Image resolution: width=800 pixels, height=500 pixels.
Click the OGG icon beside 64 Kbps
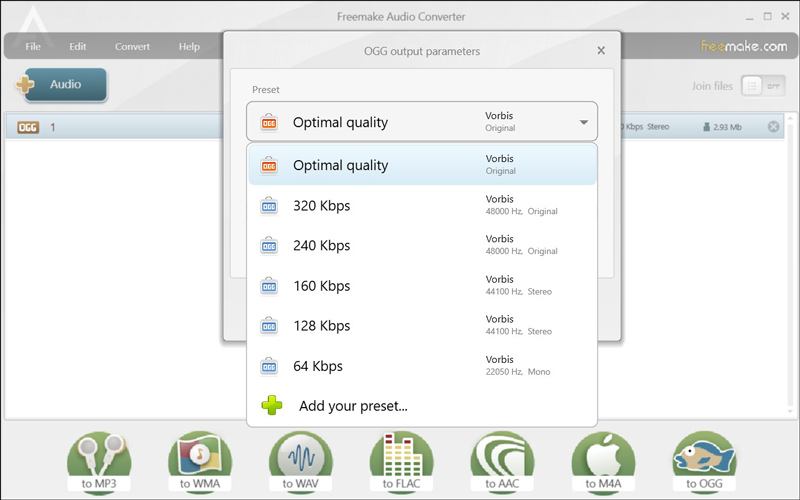click(x=269, y=366)
